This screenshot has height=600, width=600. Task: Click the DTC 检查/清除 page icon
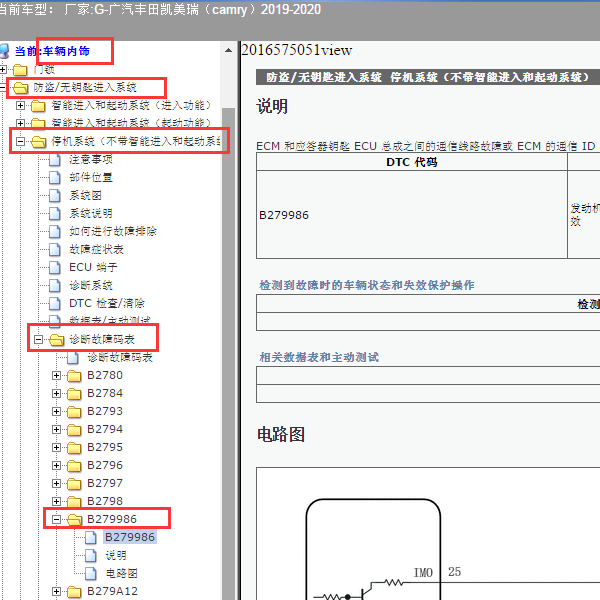pos(55,303)
